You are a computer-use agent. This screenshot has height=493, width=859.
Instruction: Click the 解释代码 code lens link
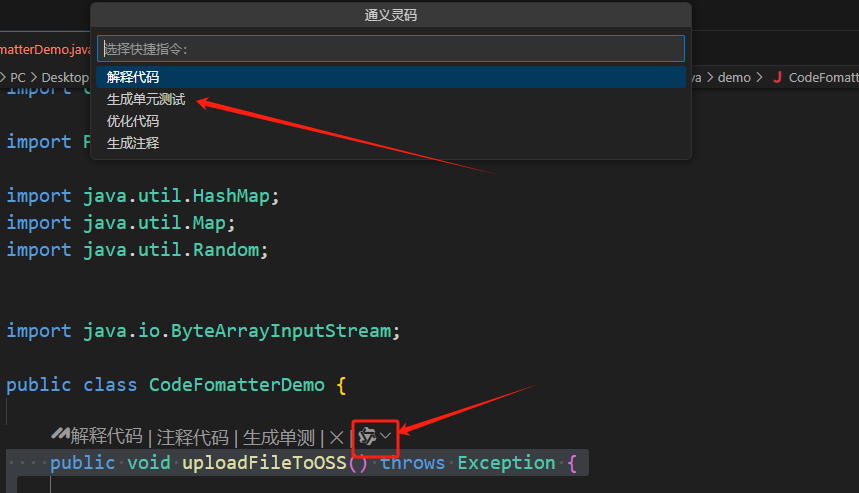[x=106, y=437]
